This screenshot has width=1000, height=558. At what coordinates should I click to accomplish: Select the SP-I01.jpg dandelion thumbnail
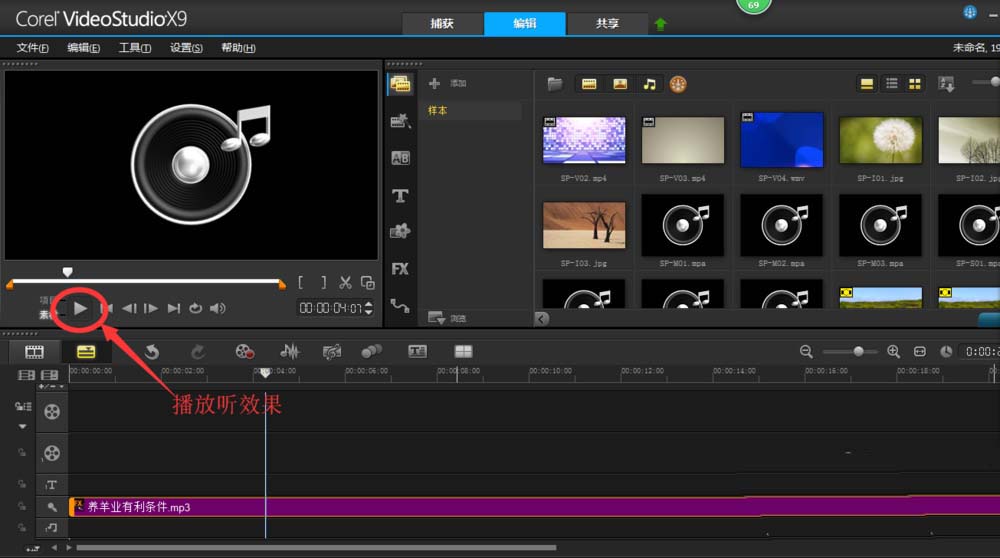[880, 140]
